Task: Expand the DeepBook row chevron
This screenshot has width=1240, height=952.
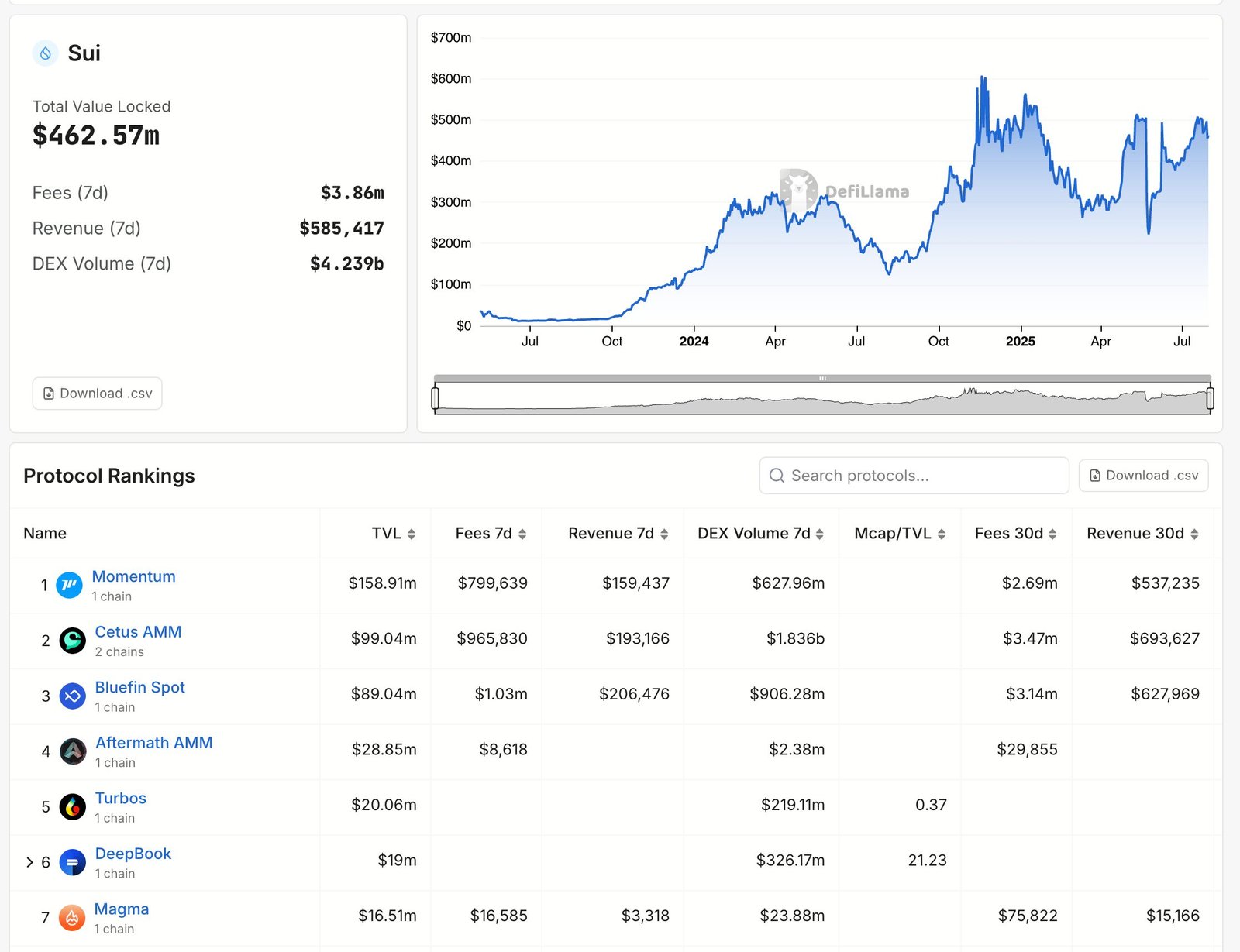Action: pyautogui.click(x=29, y=862)
